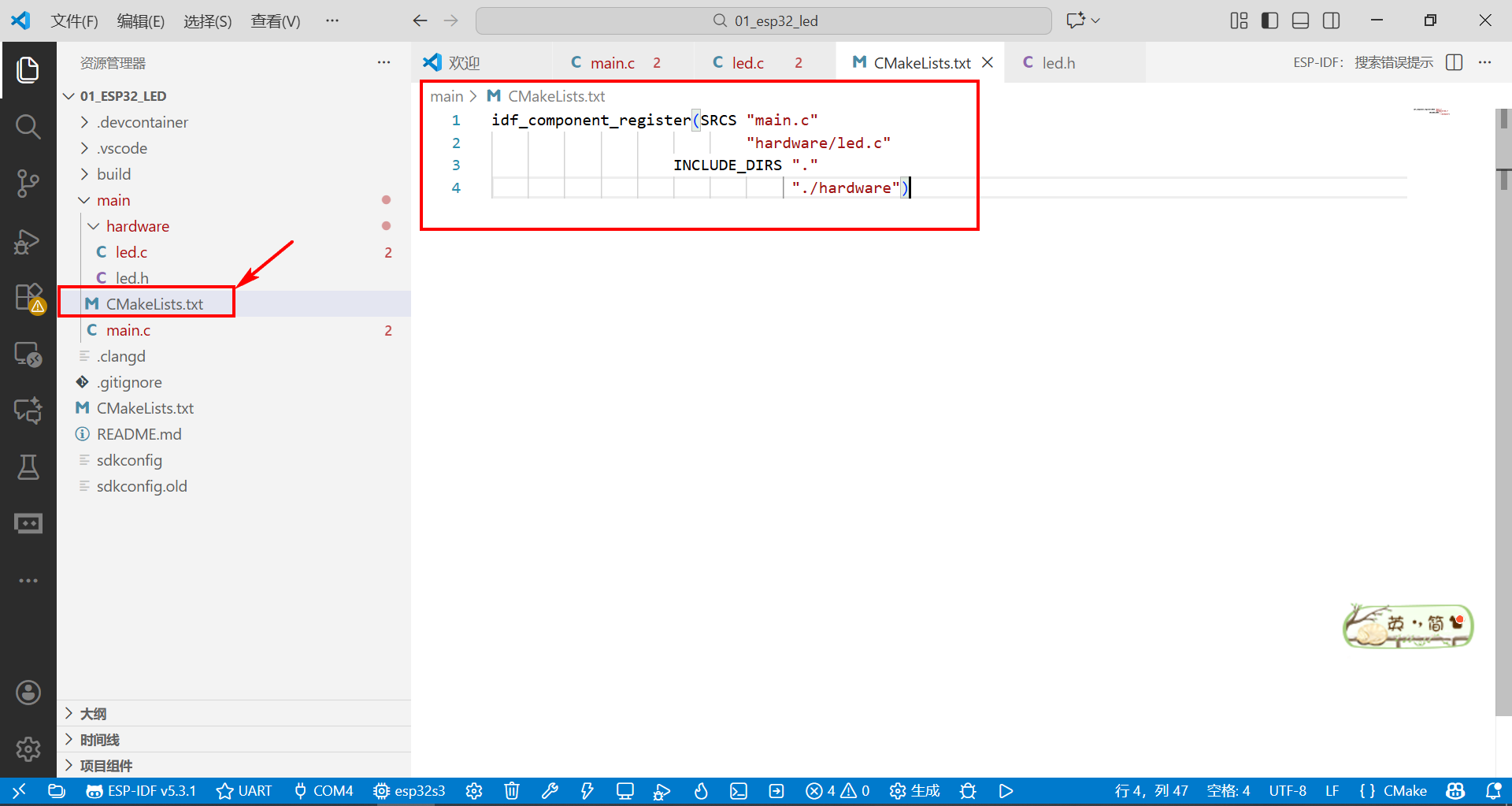Viewport: 1512px width, 806px height.
Task: Set the esp32s3 device target
Action: pyautogui.click(x=409, y=790)
